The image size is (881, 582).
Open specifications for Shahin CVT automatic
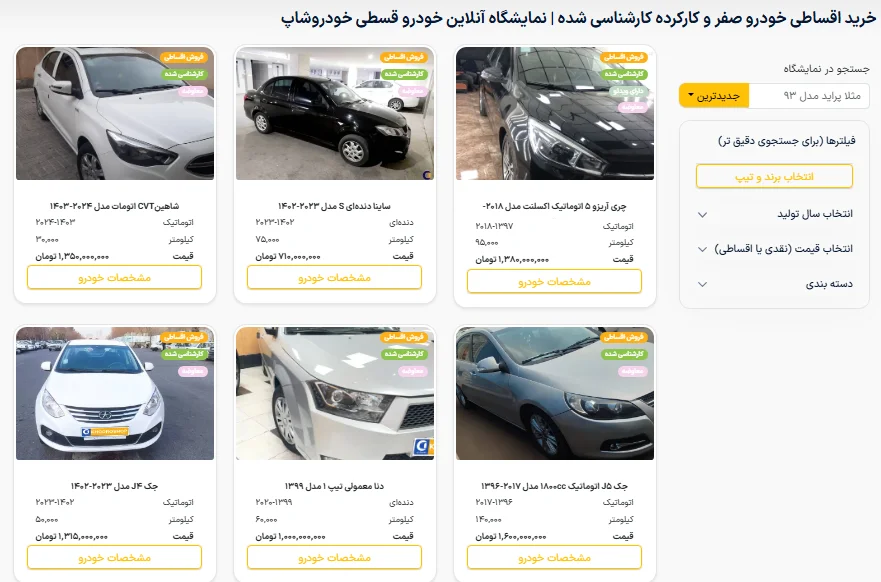[x=114, y=278]
